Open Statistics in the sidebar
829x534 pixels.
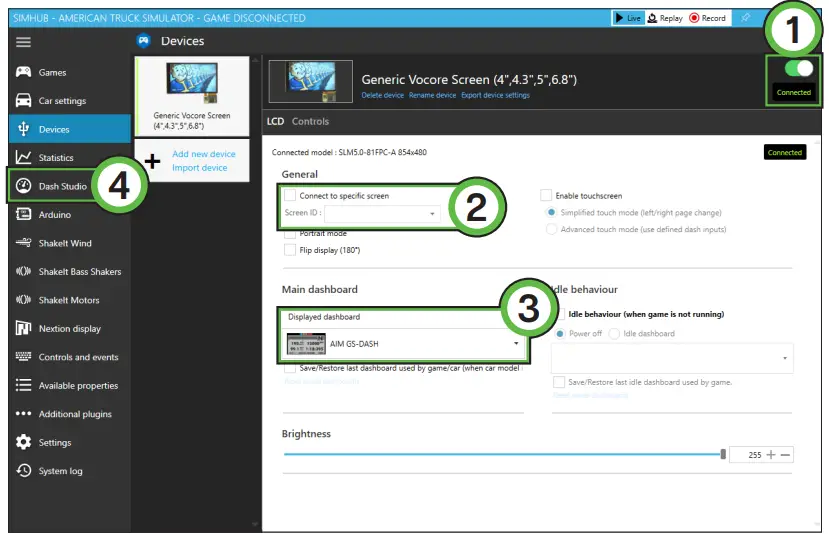tap(69, 158)
